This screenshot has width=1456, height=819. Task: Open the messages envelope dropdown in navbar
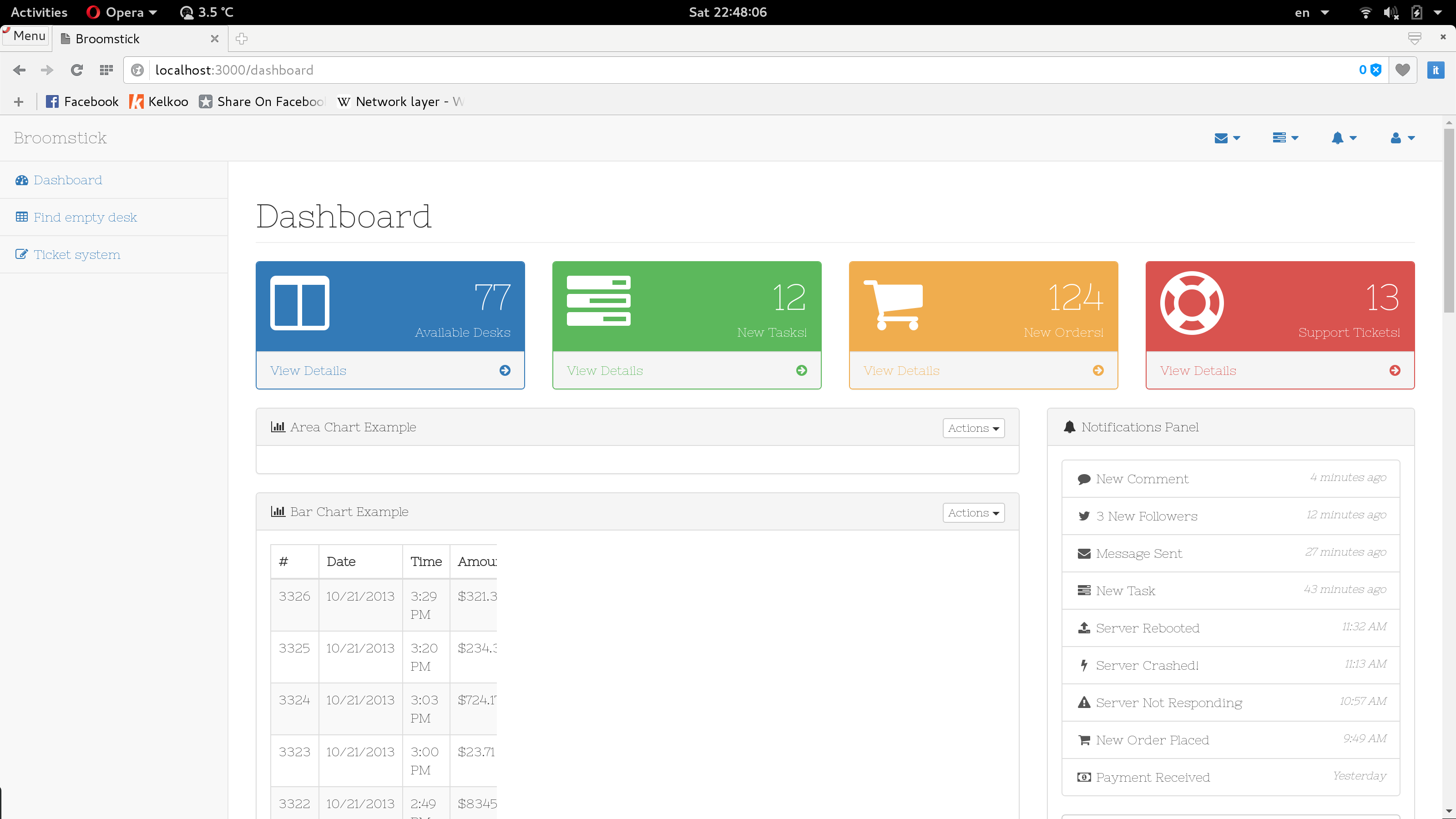[1227, 138]
